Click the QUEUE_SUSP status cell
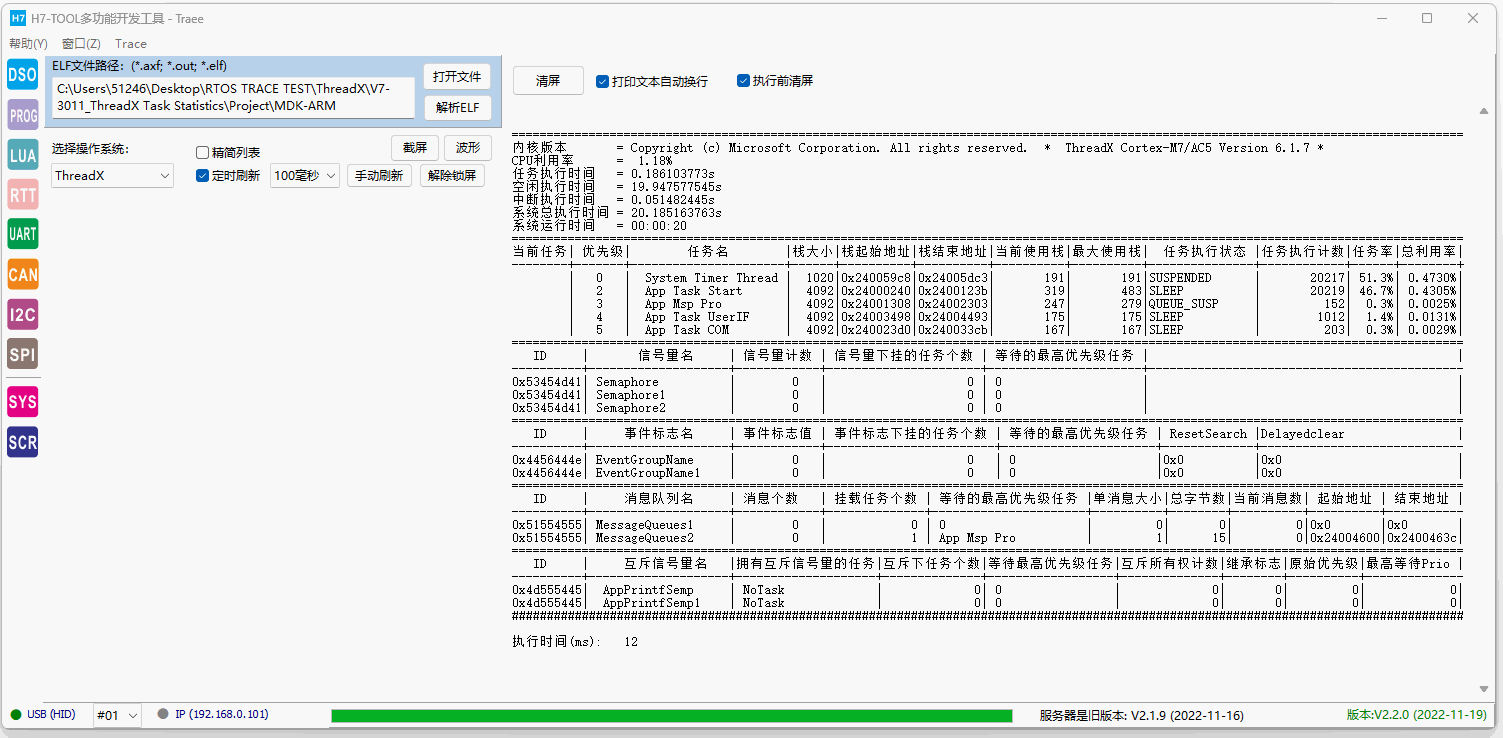This screenshot has width=1503, height=738. pyautogui.click(x=1183, y=304)
